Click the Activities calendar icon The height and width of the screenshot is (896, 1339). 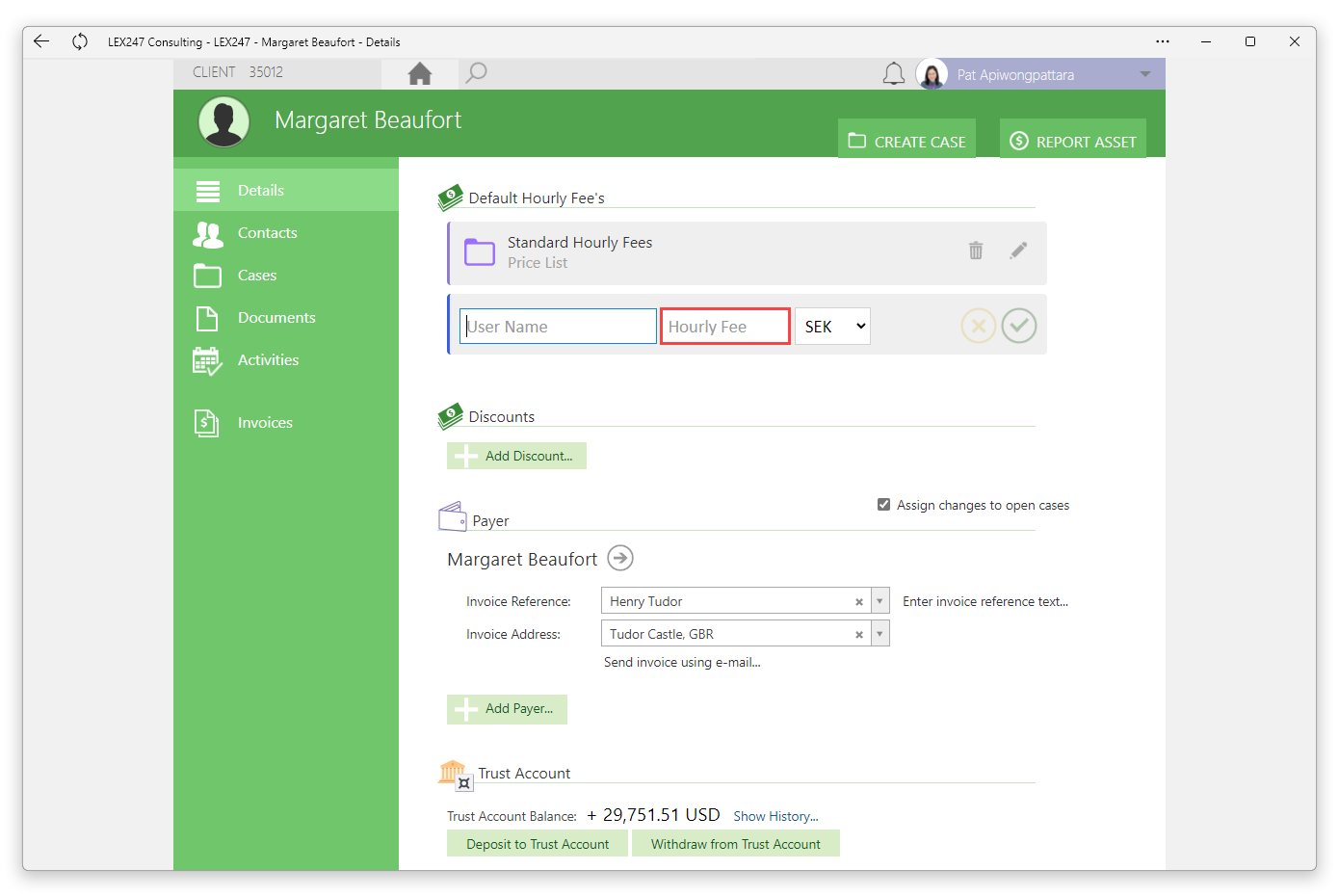[x=207, y=361]
